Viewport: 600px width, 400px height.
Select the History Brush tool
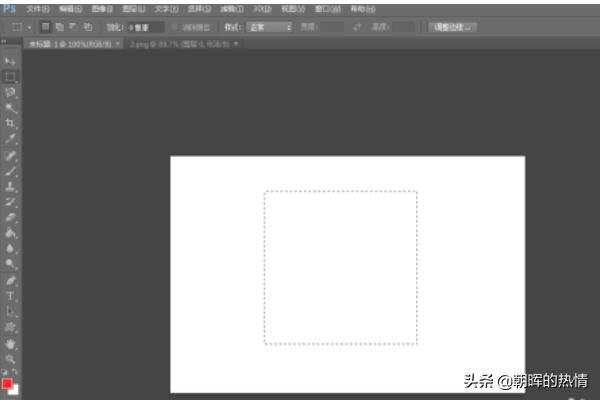10,202
